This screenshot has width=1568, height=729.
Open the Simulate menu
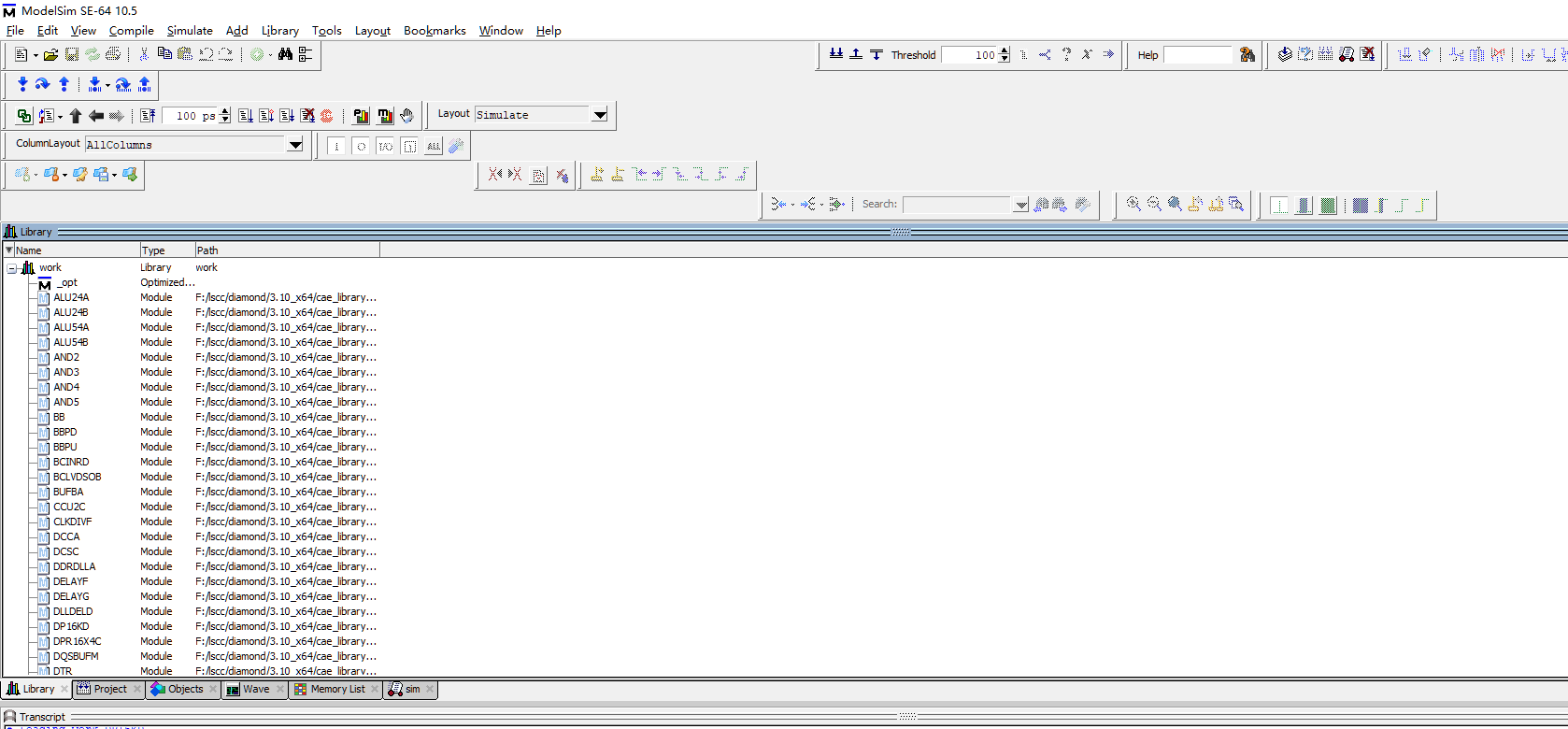[x=190, y=31]
